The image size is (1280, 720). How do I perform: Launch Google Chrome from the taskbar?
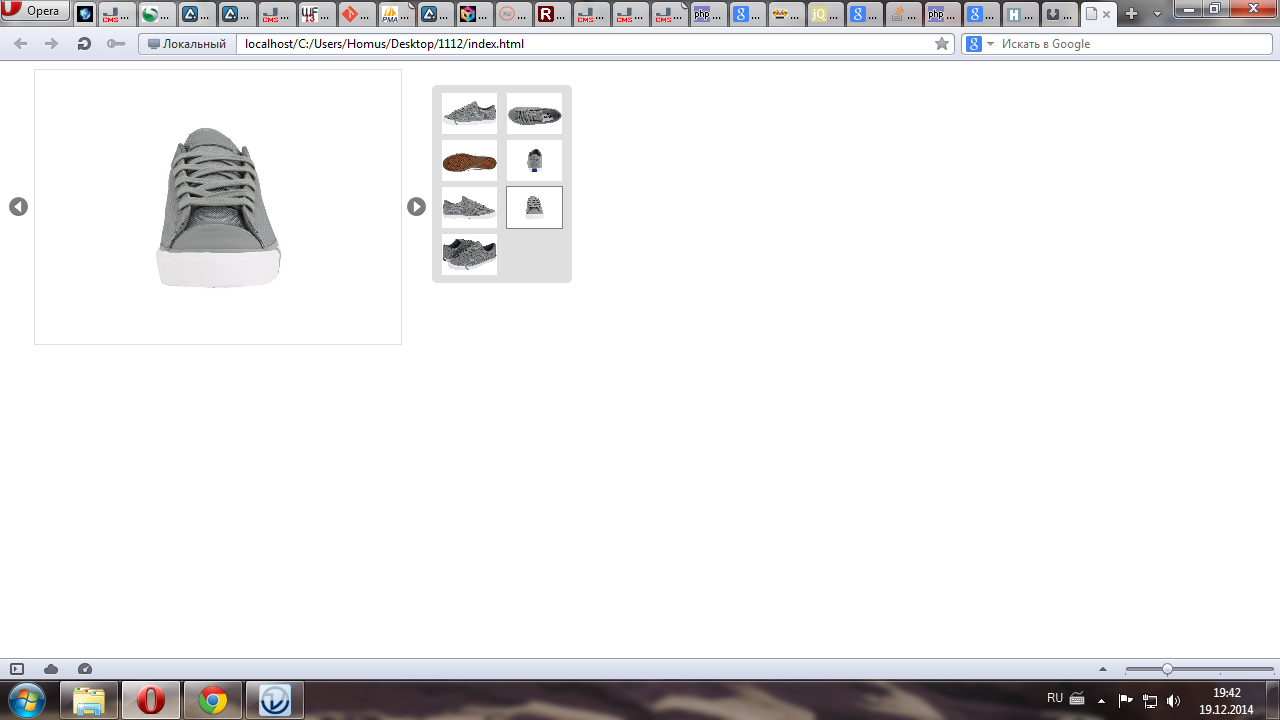[x=213, y=700]
